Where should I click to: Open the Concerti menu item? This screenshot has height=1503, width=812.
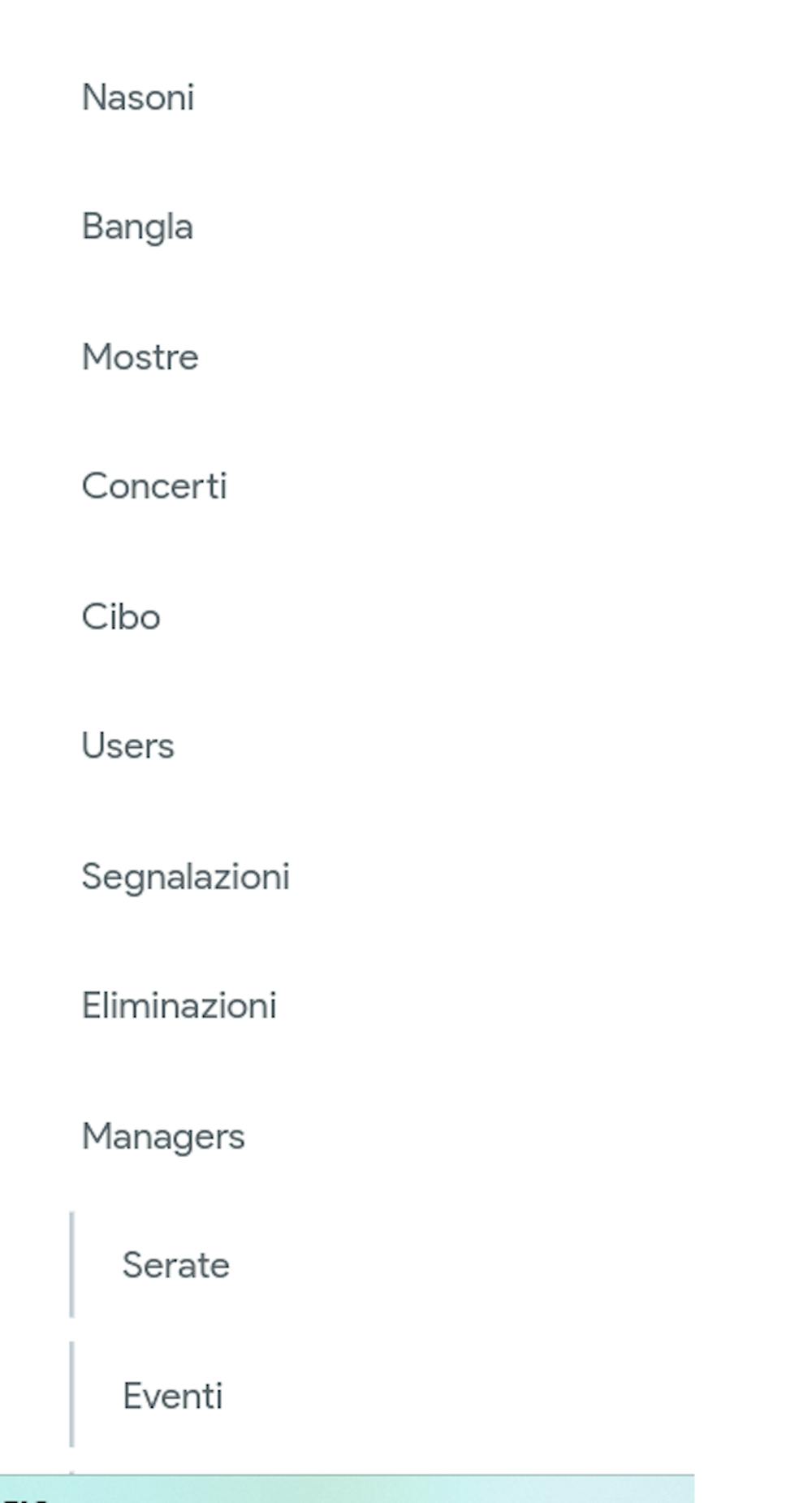point(154,486)
